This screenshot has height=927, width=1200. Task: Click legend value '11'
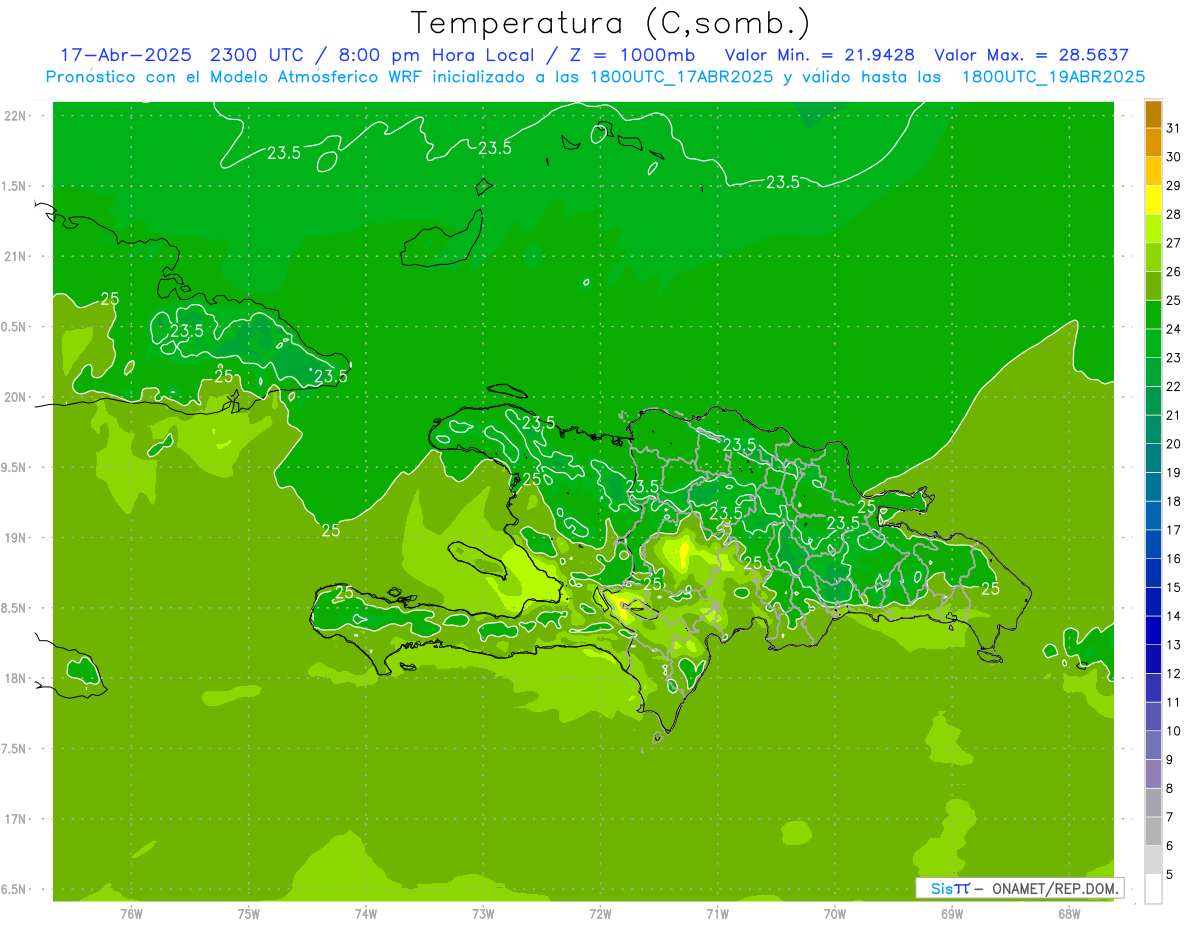(1173, 702)
